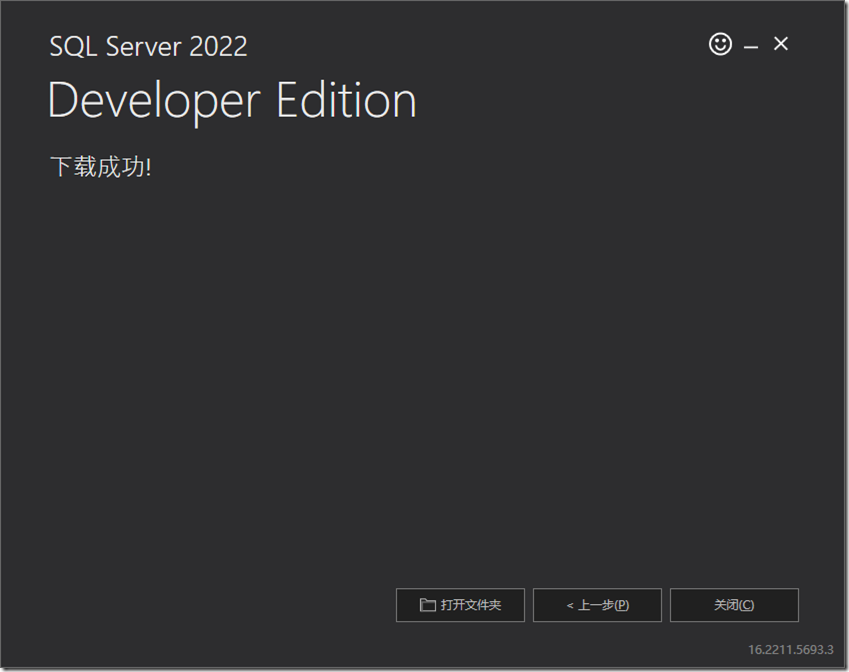The height and width of the screenshot is (672, 849).
Task: Click the folder icon on 打开文件夹 button
Action: coord(427,605)
